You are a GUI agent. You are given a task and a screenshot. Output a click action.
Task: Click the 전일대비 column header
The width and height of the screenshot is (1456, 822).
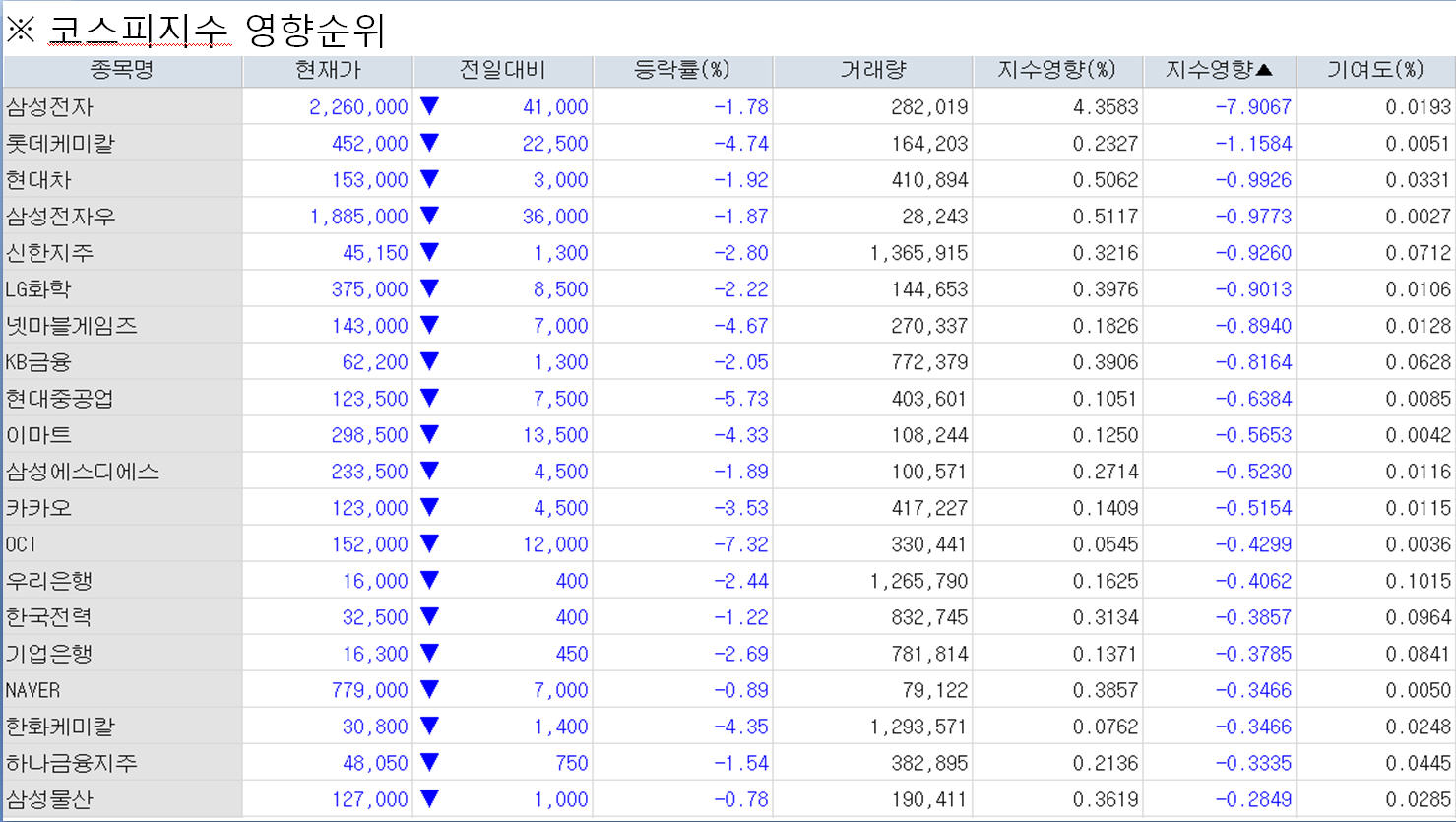(502, 70)
